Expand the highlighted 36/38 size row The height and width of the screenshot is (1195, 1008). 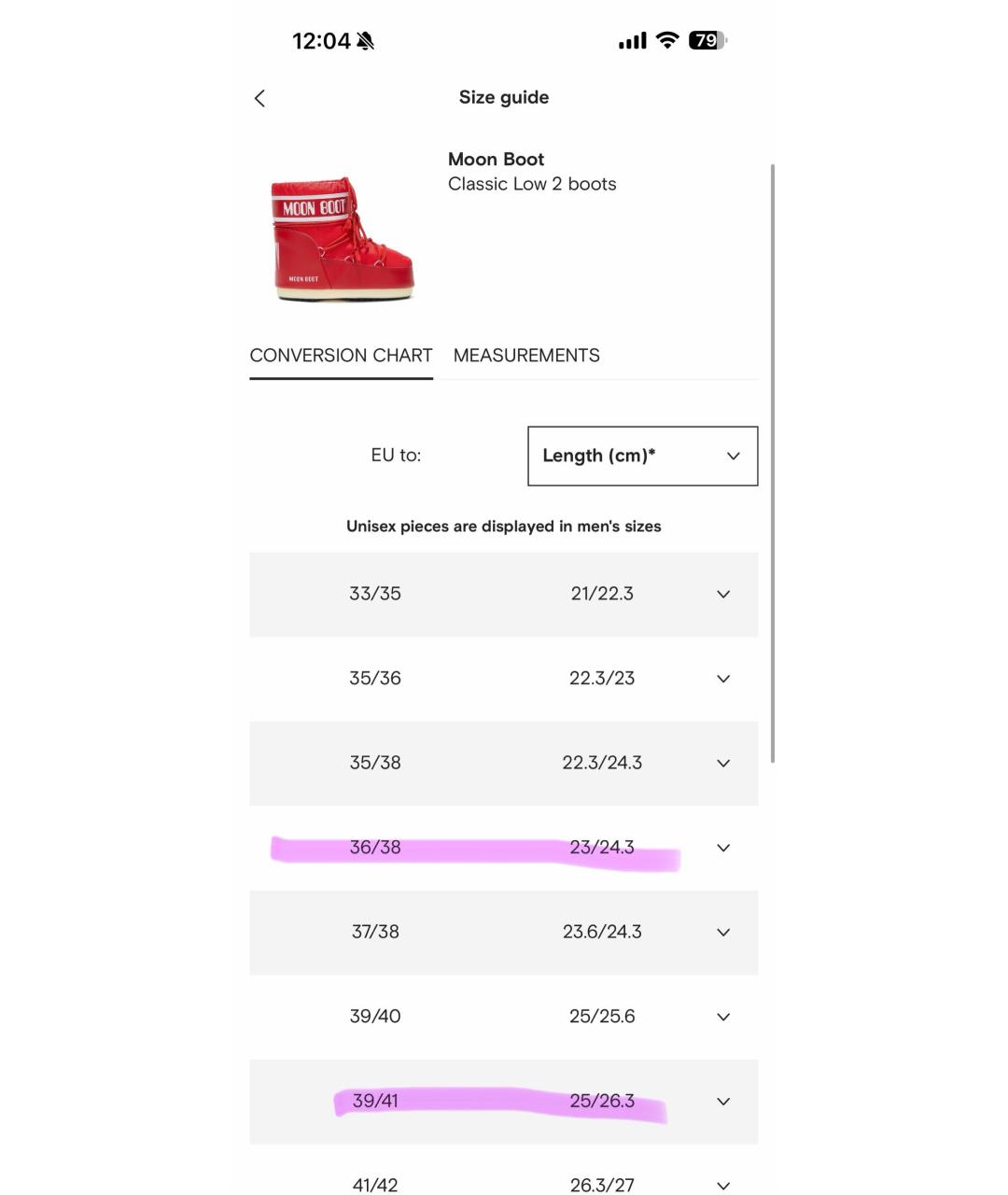pyautogui.click(x=723, y=848)
